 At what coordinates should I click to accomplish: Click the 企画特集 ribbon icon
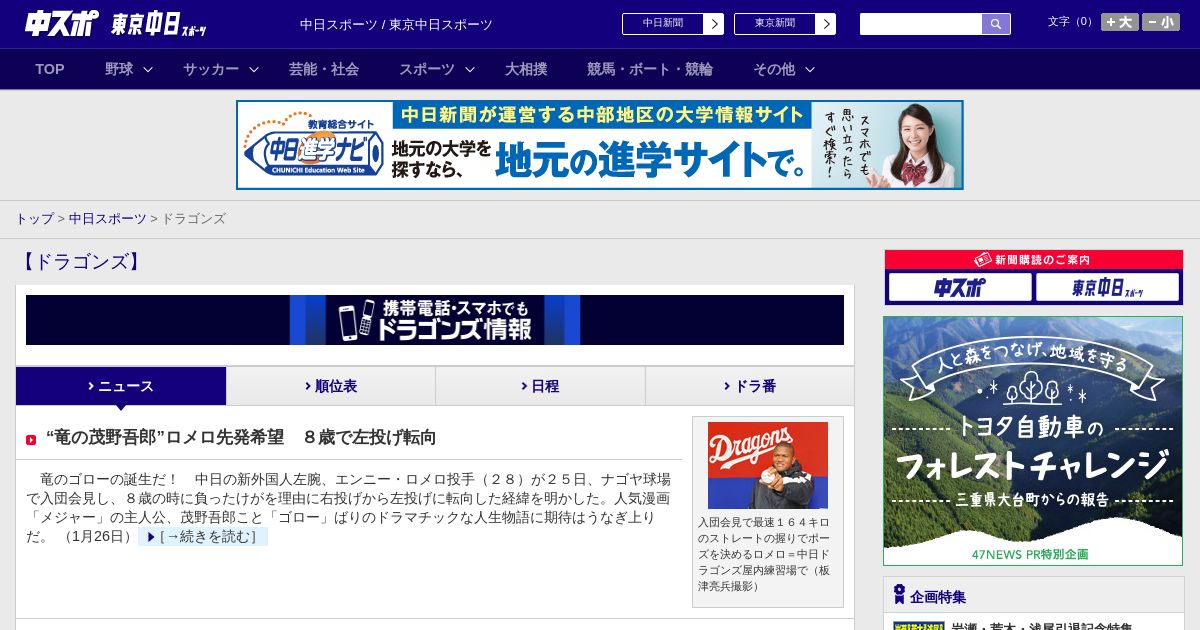click(x=899, y=595)
